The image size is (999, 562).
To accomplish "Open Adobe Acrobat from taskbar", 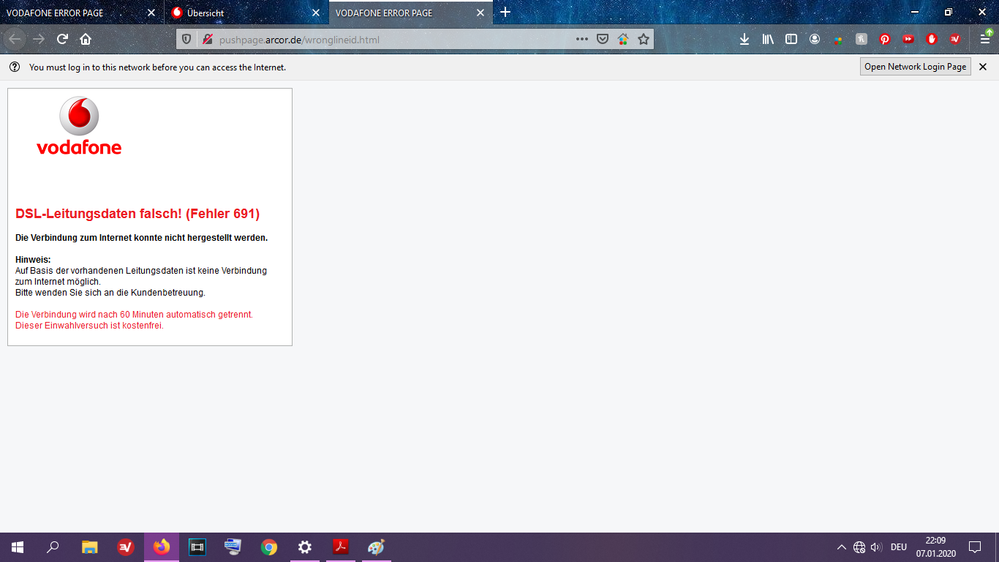I will coord(340,547).
